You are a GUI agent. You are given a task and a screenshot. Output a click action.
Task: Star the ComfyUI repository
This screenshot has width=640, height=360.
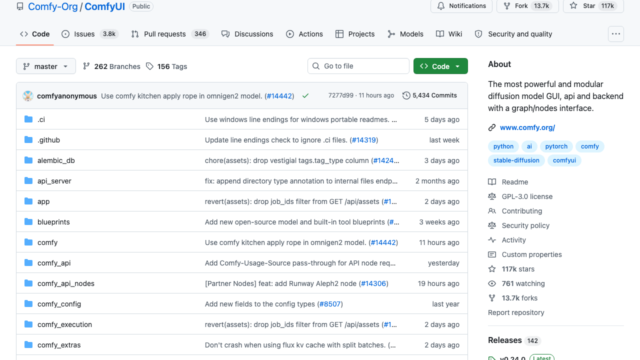pyautogui.click(x=593, y=6)
